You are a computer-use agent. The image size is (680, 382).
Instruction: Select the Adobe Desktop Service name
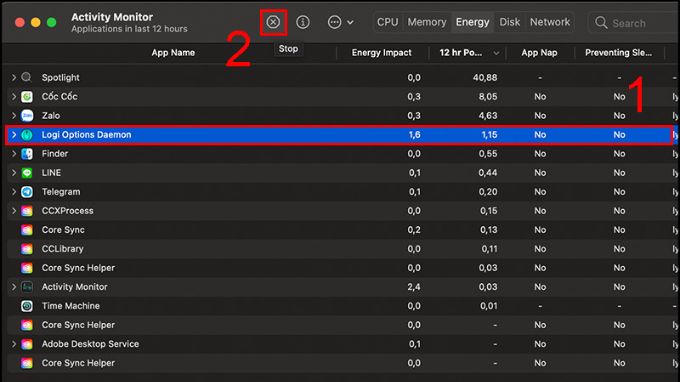click(90, 344)
